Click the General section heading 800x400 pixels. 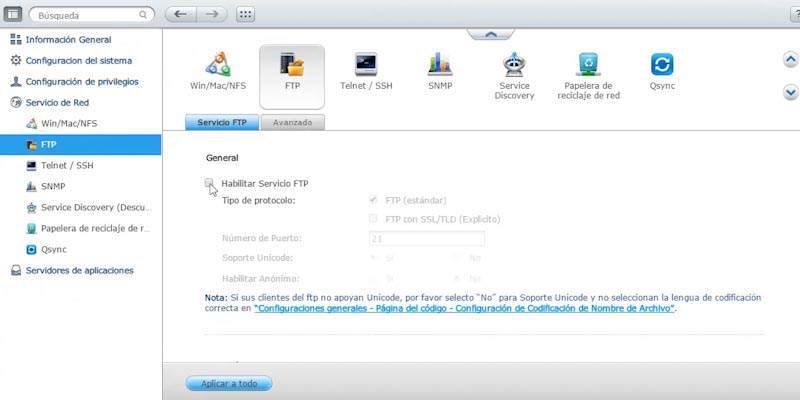pyautogui.click(x=222, y=158)
